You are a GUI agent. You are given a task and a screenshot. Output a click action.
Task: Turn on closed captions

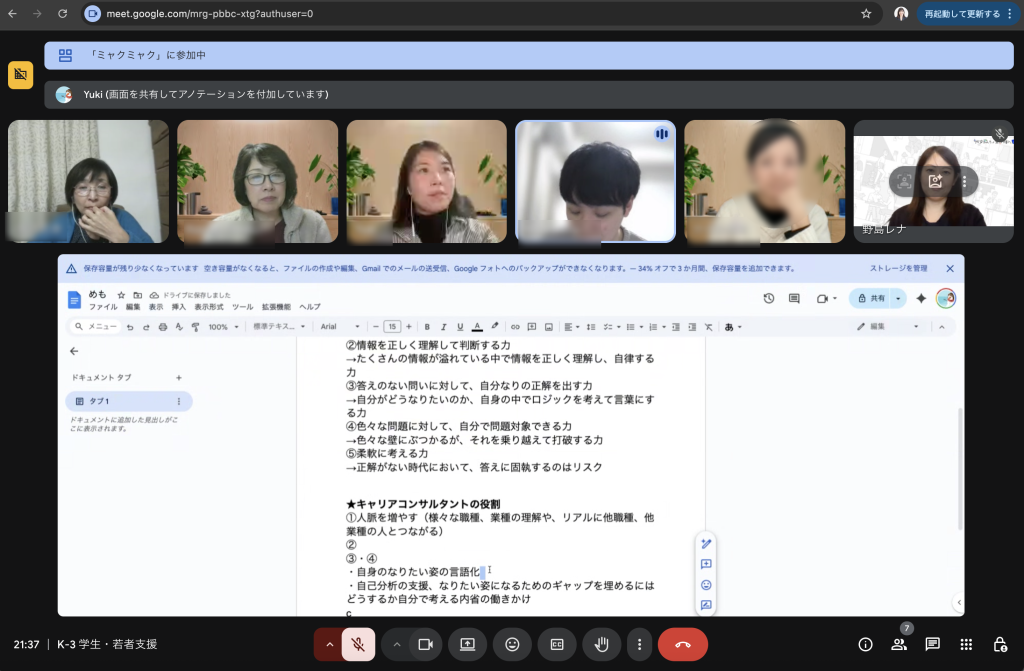[x=557, y=645]
